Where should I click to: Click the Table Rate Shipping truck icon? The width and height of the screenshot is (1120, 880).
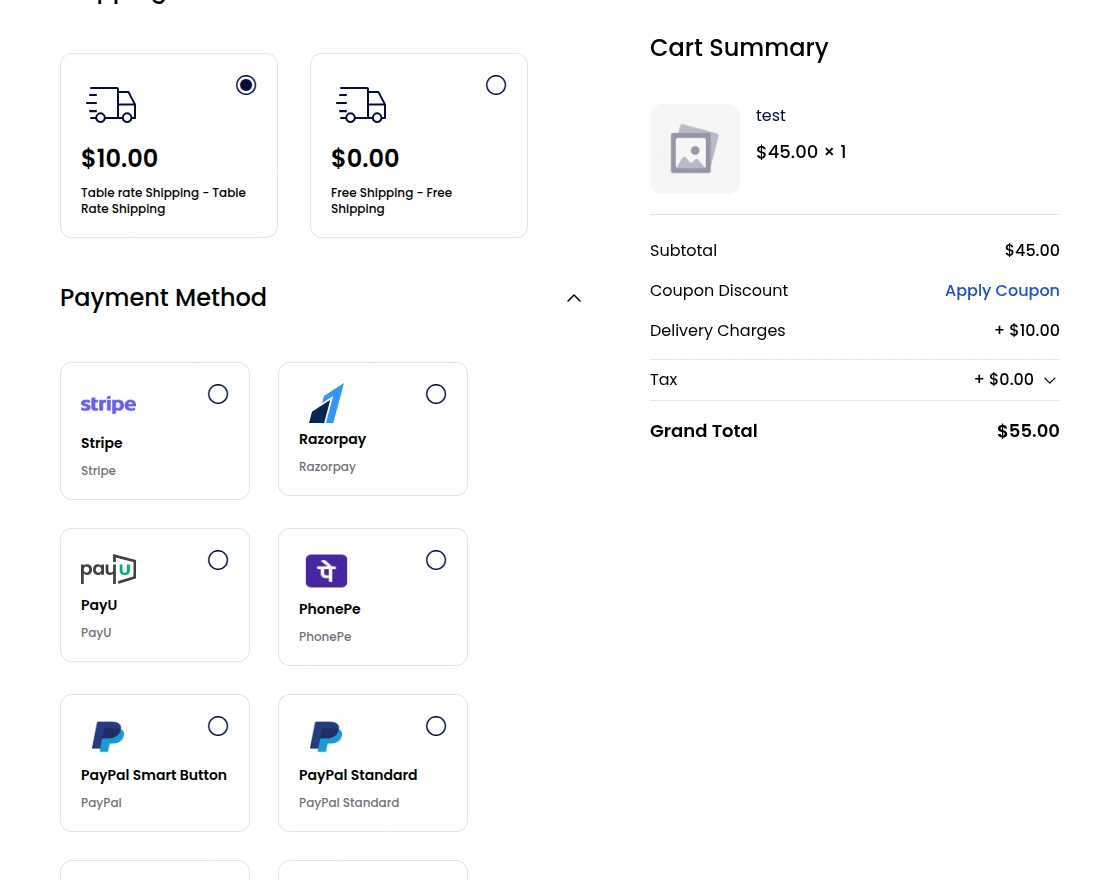(x=111, y=105)
